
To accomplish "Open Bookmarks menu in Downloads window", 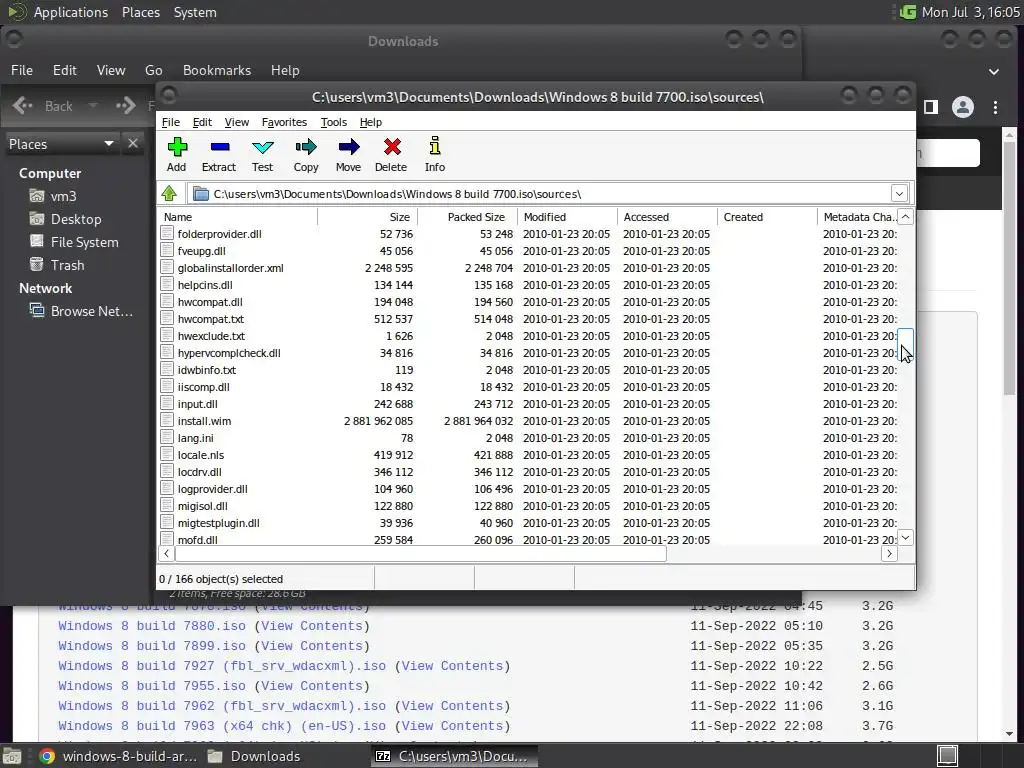I will pos(217,70).
